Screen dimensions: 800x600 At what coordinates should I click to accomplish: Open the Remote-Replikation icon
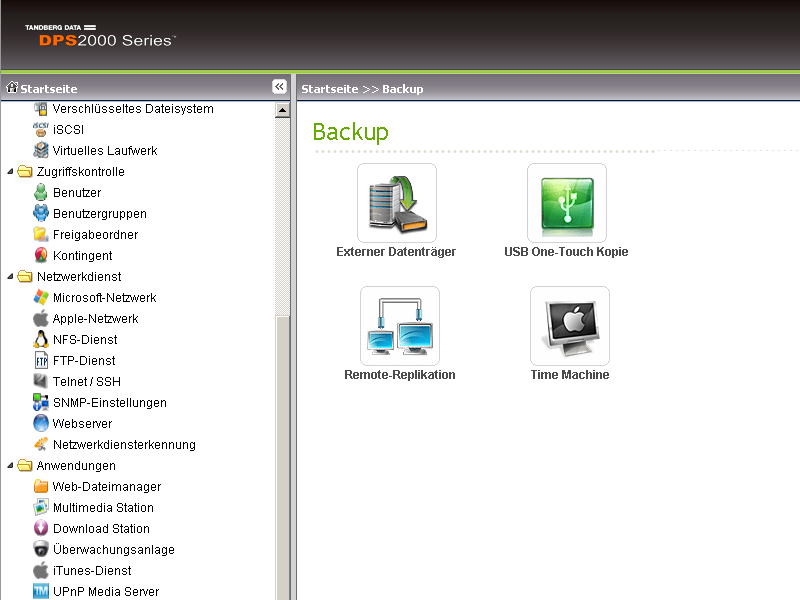(x=400, y=326)
